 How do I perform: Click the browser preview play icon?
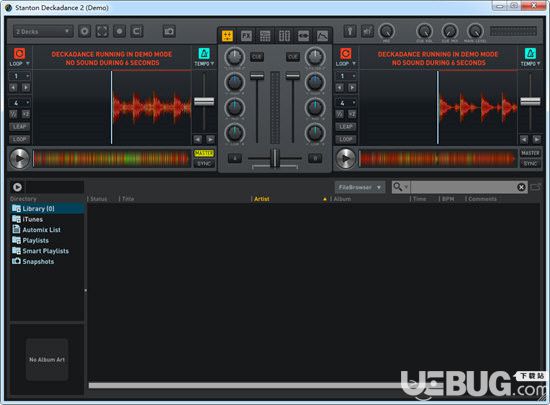(x=17, y=187)
